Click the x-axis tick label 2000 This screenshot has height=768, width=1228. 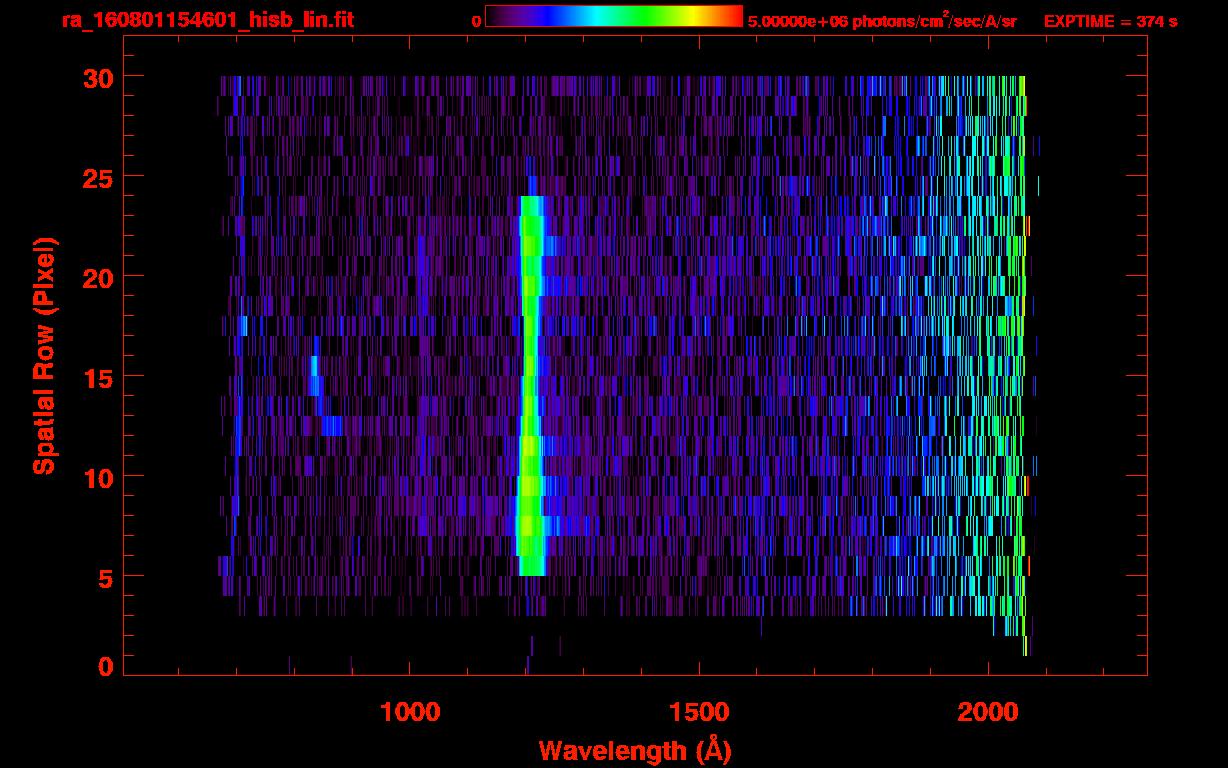coord(988,712)
